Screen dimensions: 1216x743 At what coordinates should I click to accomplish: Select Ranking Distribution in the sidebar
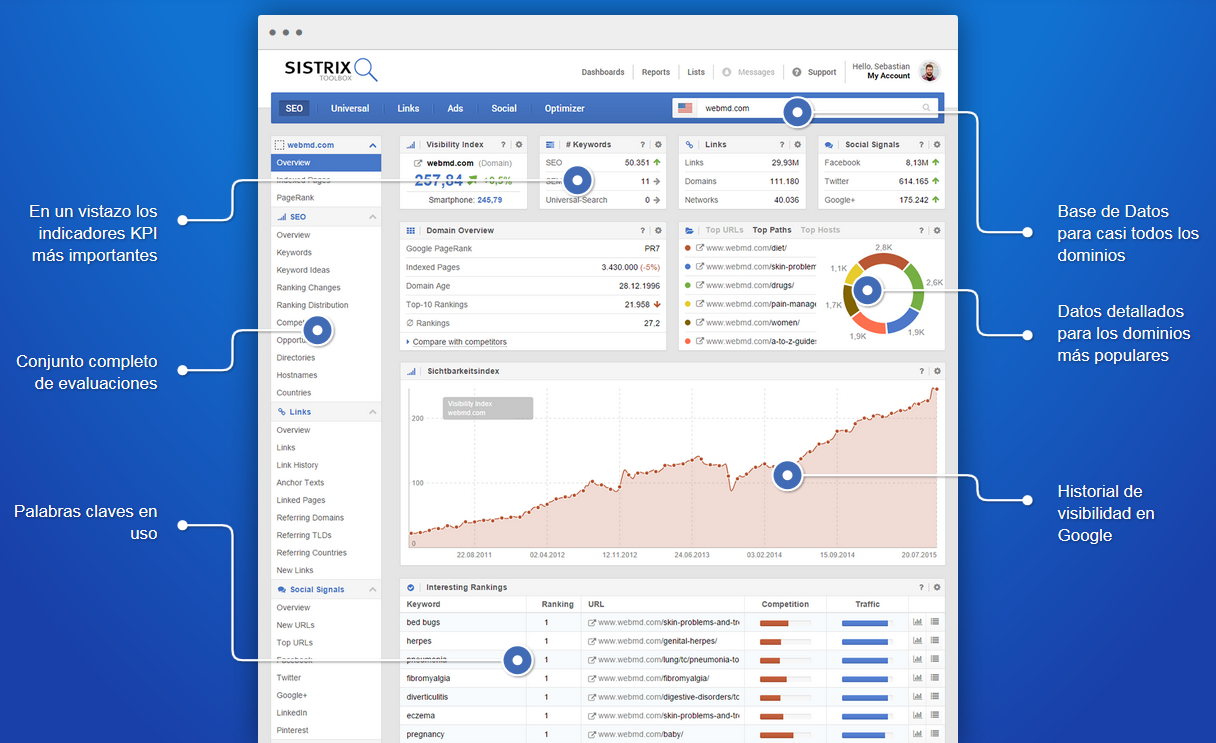coord(313,305)
